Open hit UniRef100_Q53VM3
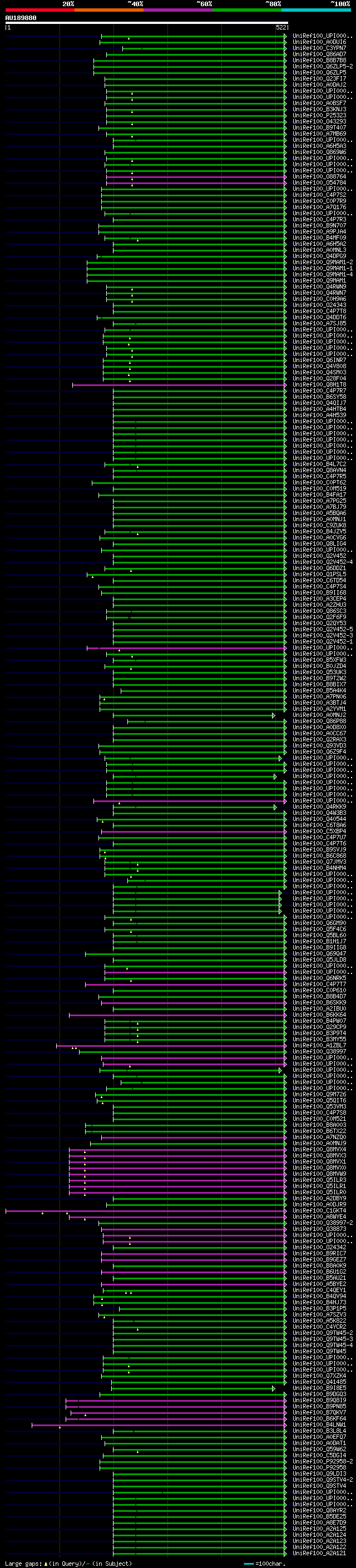This screenshot has height=1568, width=356. coord(319,1106)
